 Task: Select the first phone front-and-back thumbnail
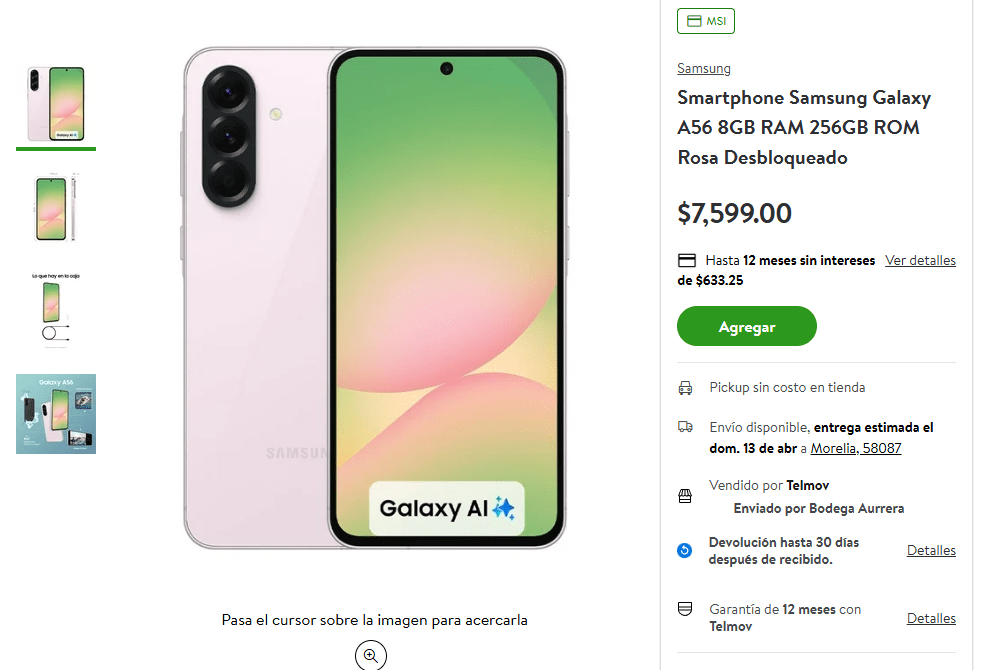[56, 104]
